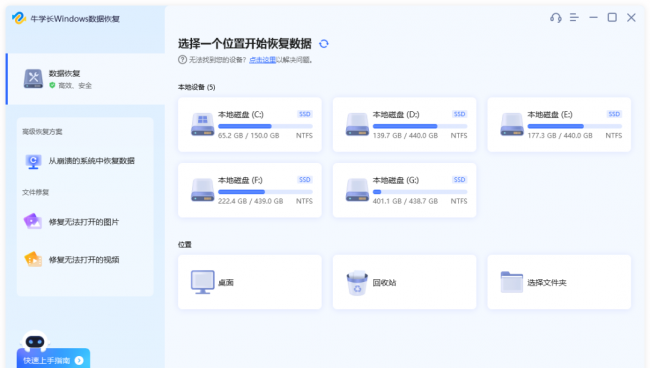Choose 回收站 location card
This screenshot has width=650, height=368.
click(x=404, y=282)
